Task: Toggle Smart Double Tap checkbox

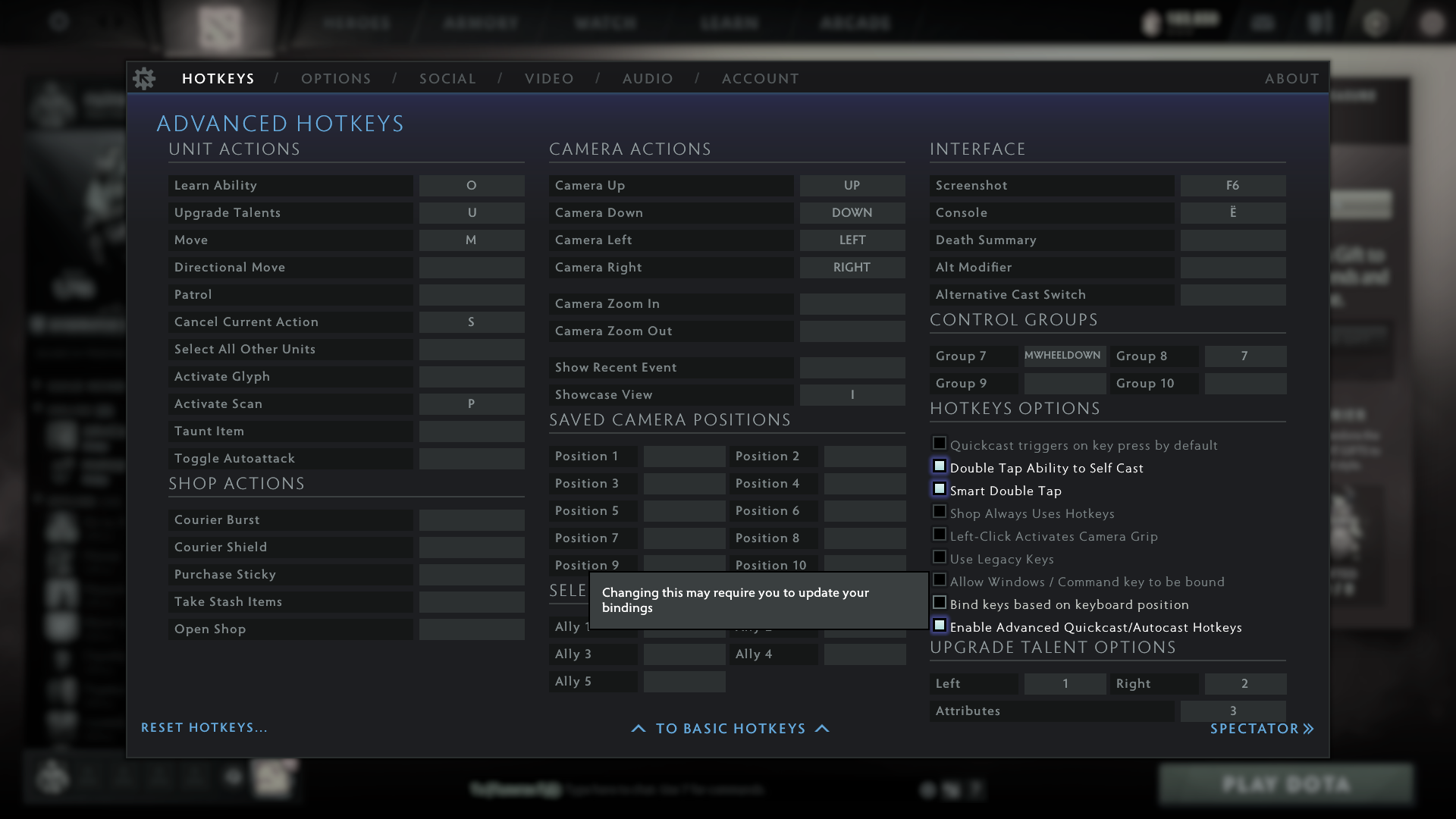Action: pyautogui.click(x=940, y=489)
